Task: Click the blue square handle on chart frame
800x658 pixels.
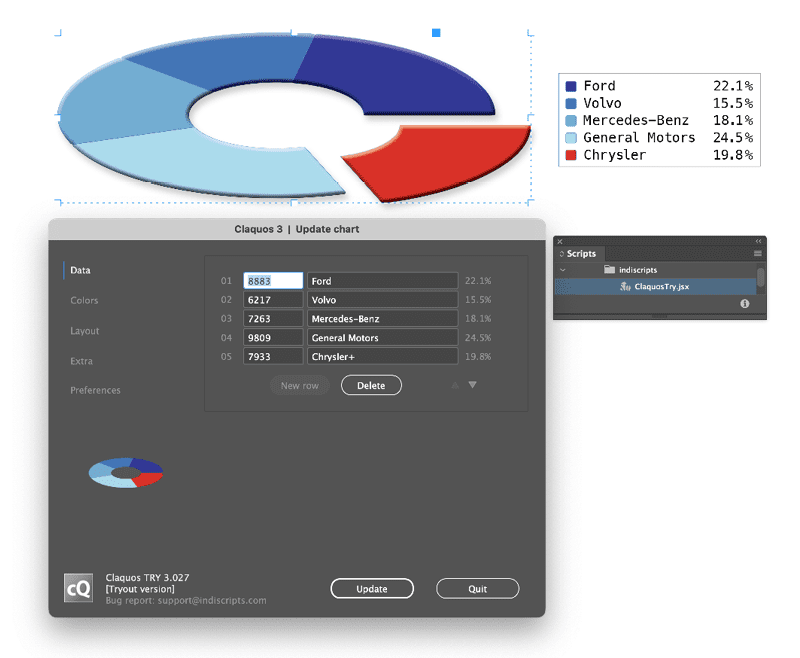Action: (436, 33)
